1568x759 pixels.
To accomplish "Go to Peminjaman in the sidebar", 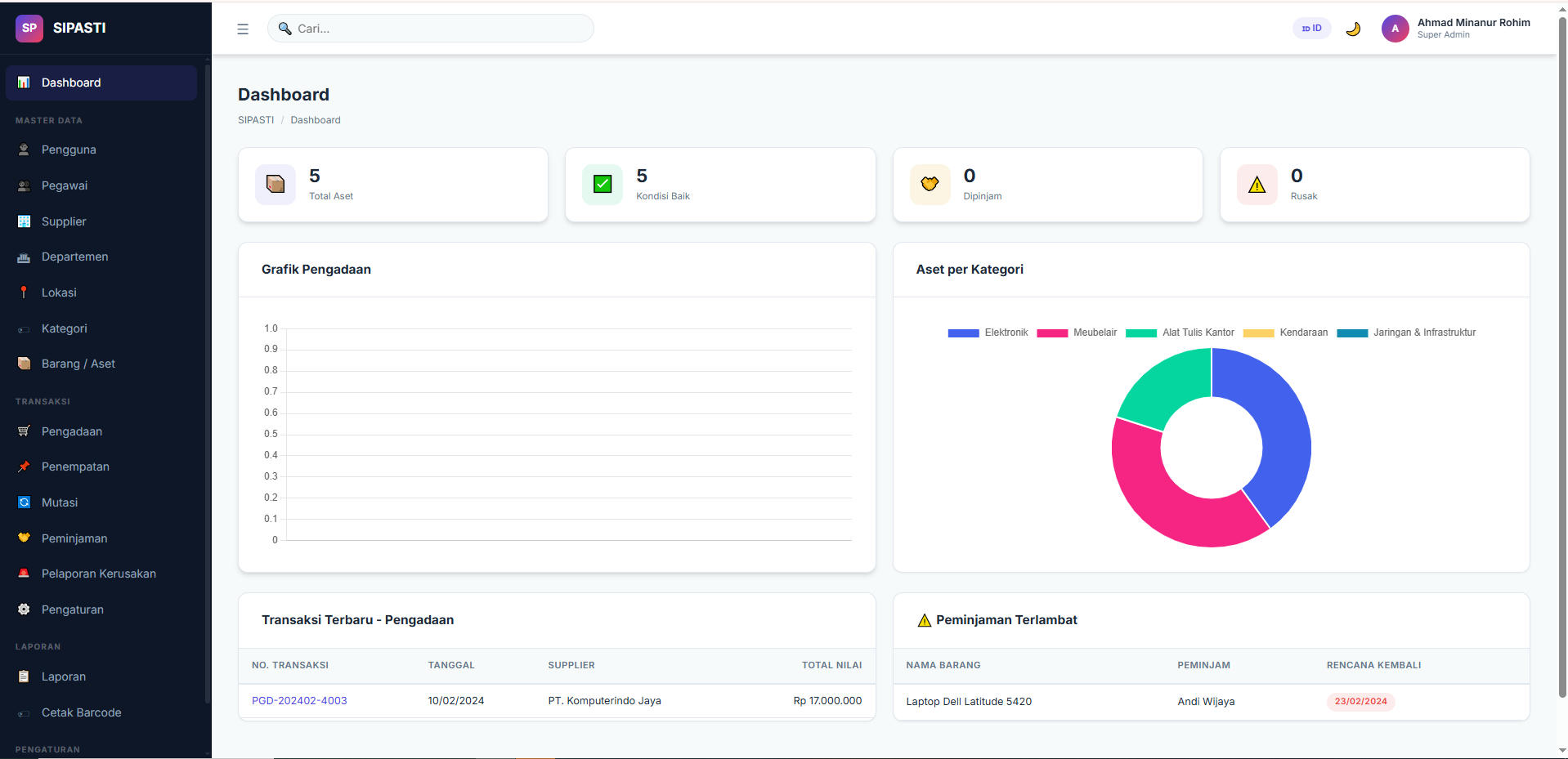I will coord(74,538).
